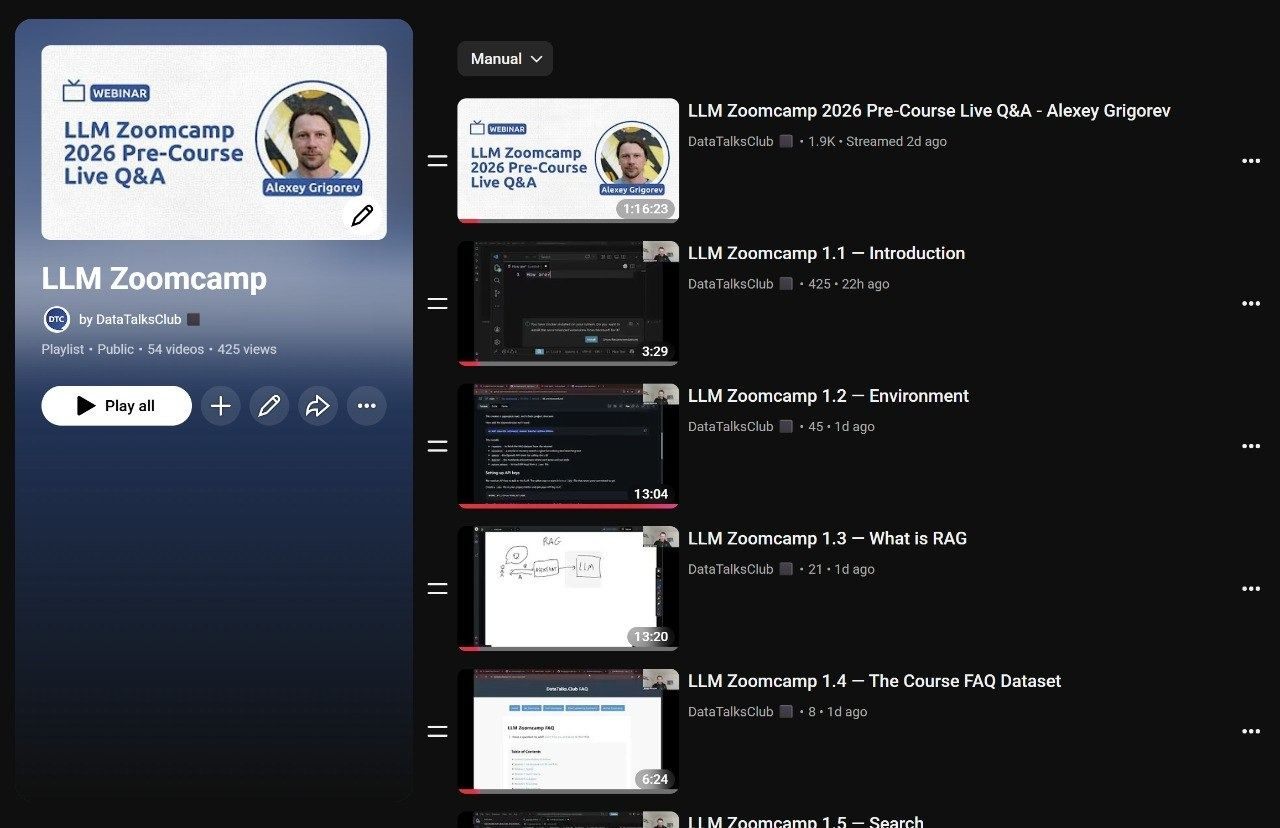Open options menu for 1.2 Environment video
Screen dimensions: 1280x828
click(1250, 446)
